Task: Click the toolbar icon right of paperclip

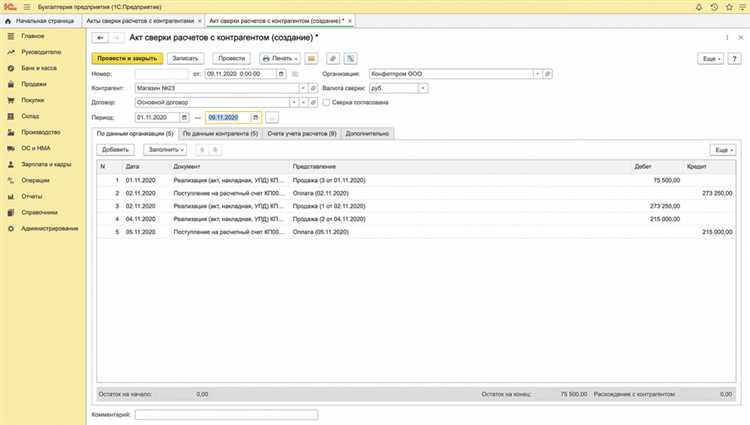Action: click(x=351, y=58)
